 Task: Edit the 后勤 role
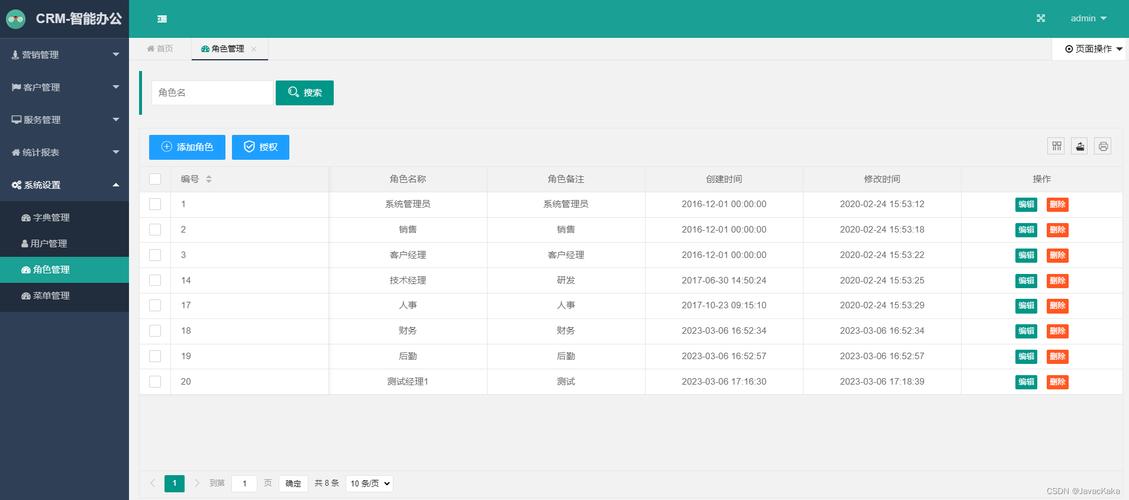(1026, 357)
